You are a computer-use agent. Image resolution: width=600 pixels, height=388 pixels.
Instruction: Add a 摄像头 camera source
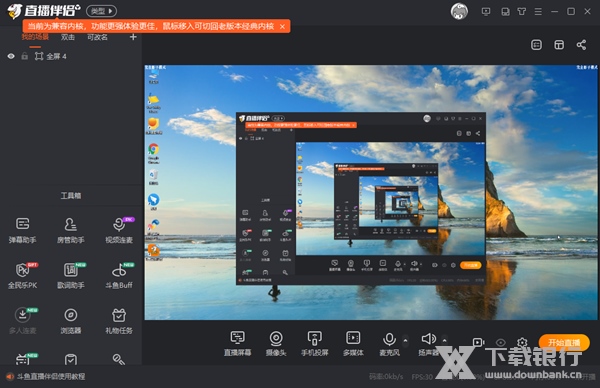[276, 343]
